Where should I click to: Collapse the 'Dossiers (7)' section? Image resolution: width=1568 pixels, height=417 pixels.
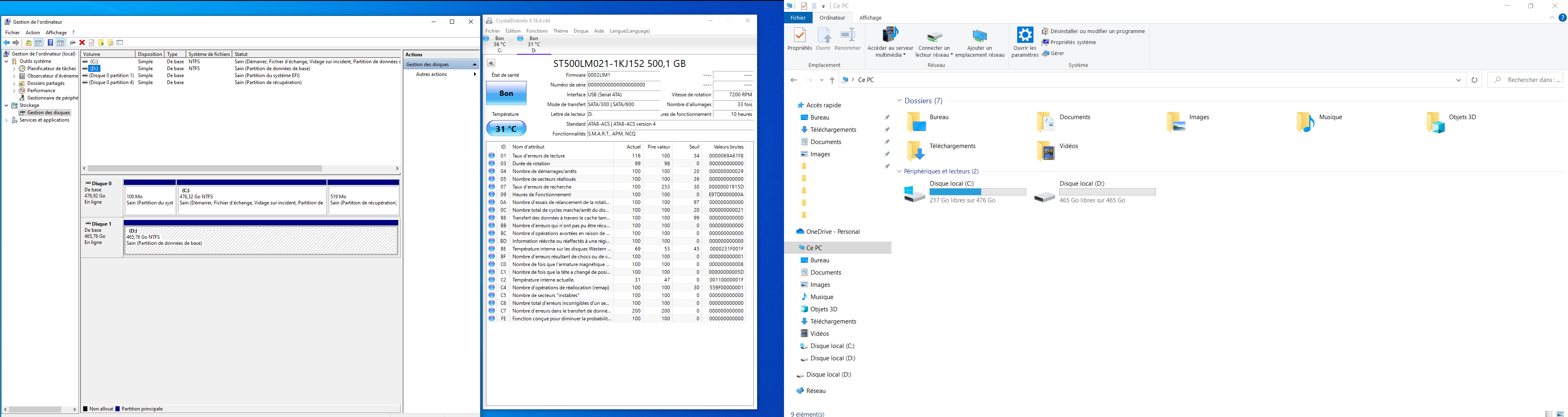(899, 101)
